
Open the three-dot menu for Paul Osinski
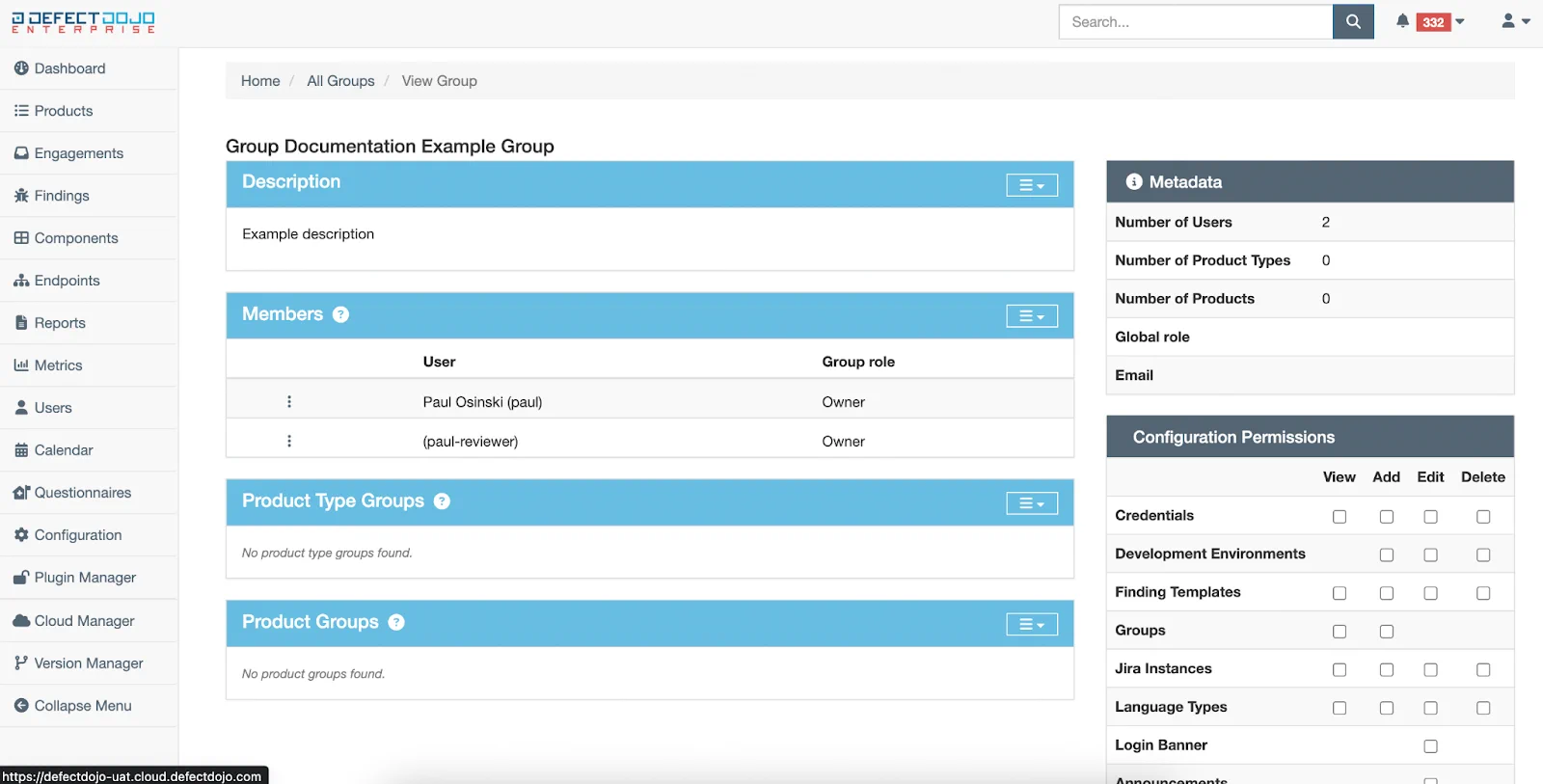(289, 402)
